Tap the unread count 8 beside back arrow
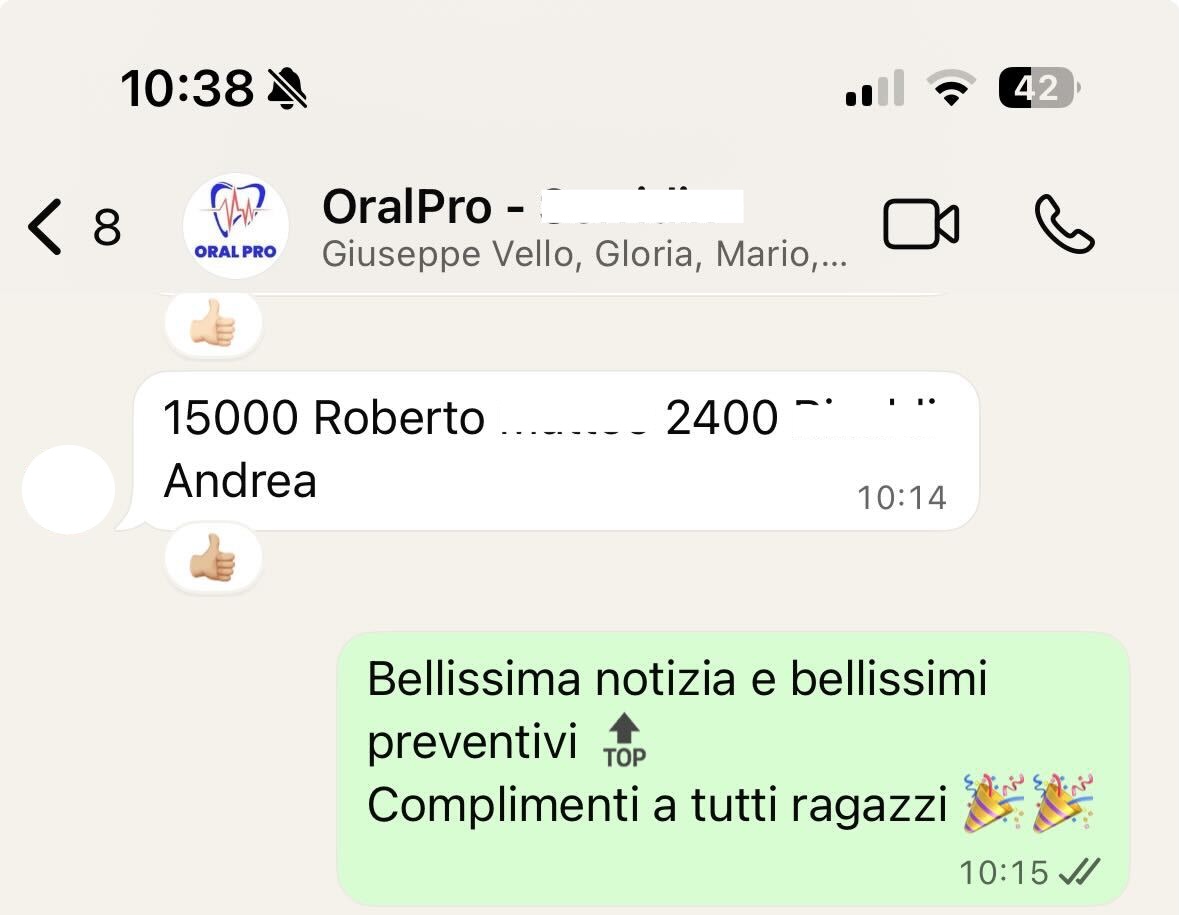This screenshot has width=1179, height=915. (107, 227)
